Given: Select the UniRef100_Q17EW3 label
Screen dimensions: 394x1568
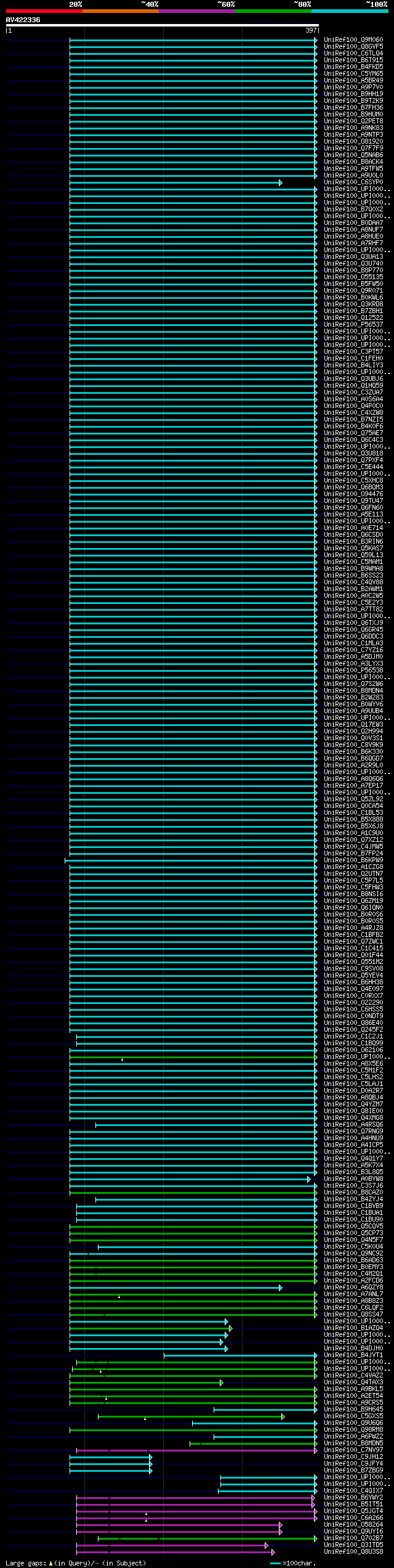Looking at the screenshot, I should click(x=353, y=725).
